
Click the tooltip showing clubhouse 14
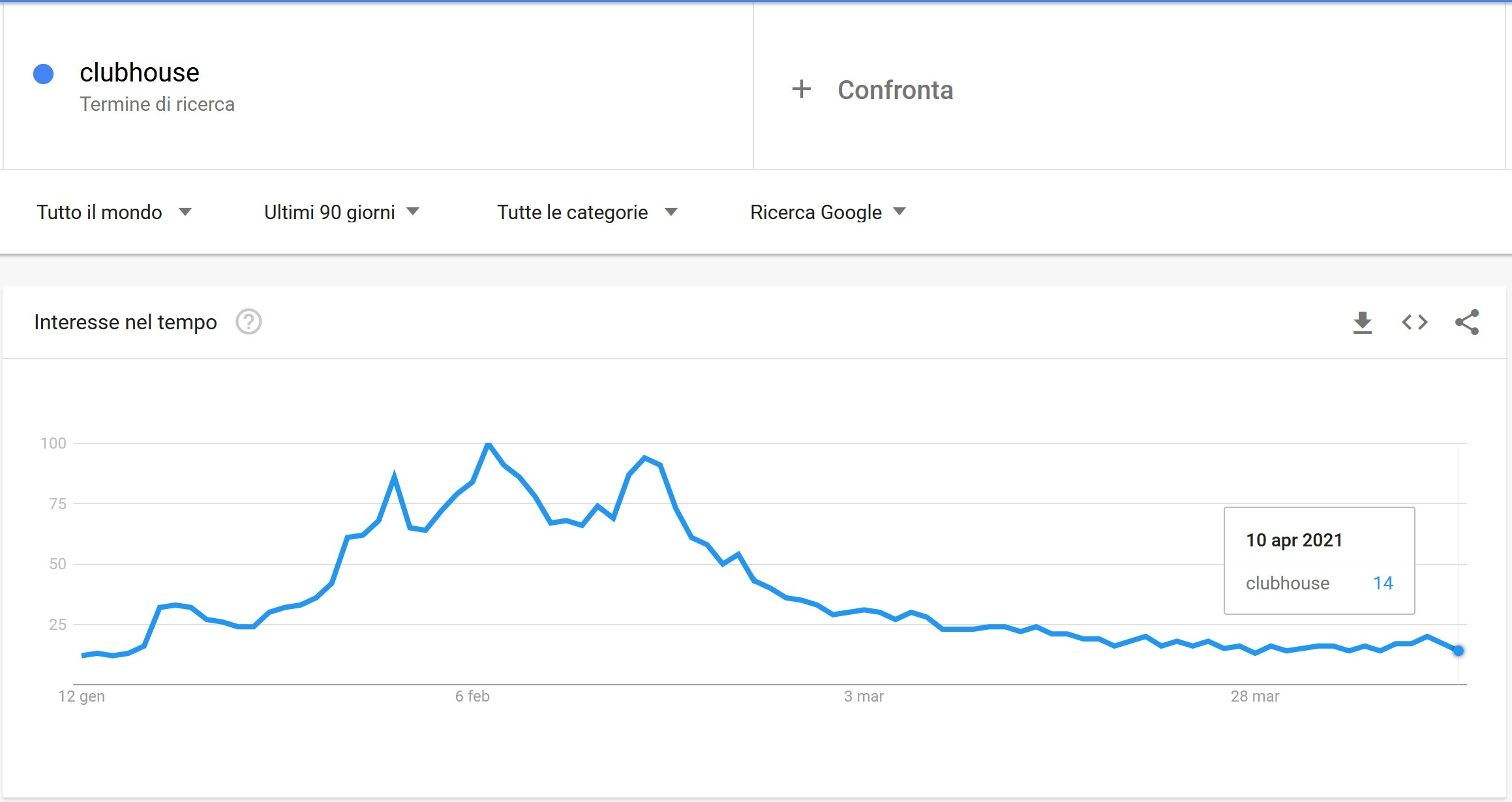click(1319, 561)
